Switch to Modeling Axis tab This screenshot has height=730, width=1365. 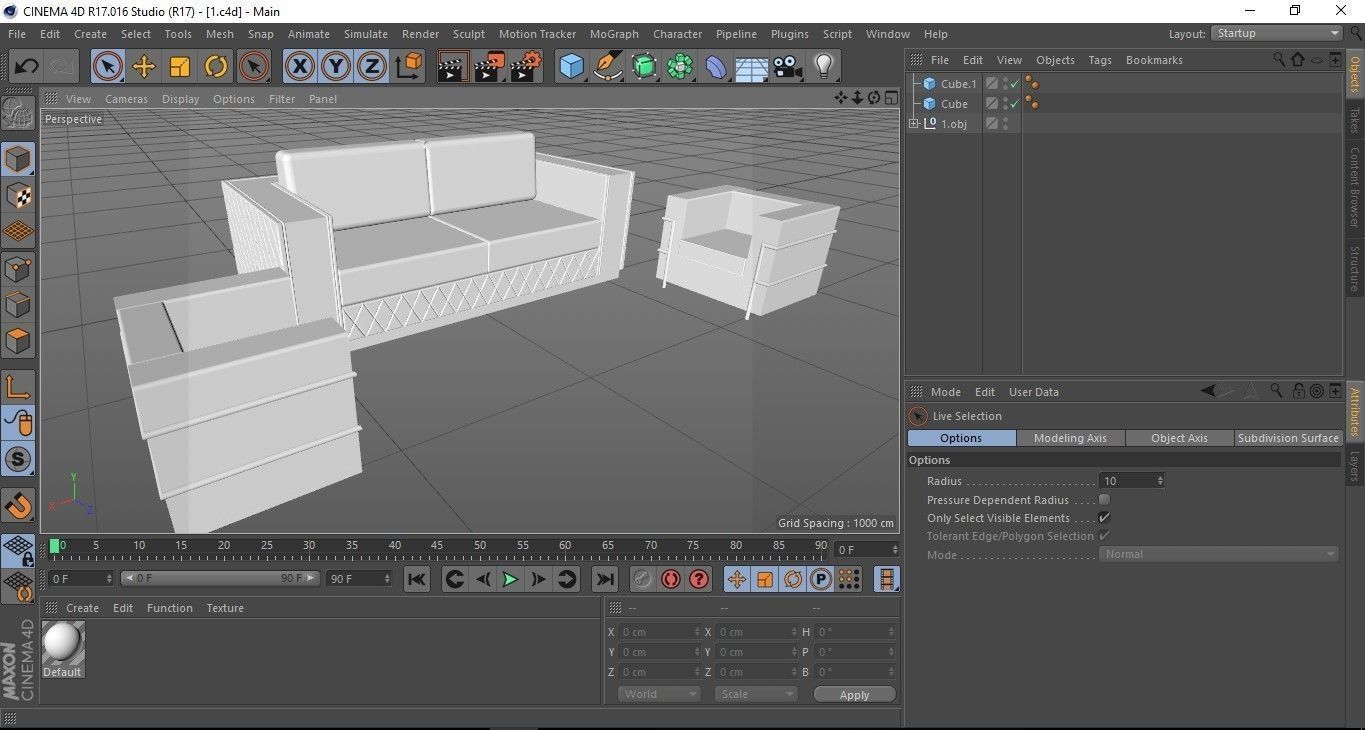click(x=1070, y=438)
